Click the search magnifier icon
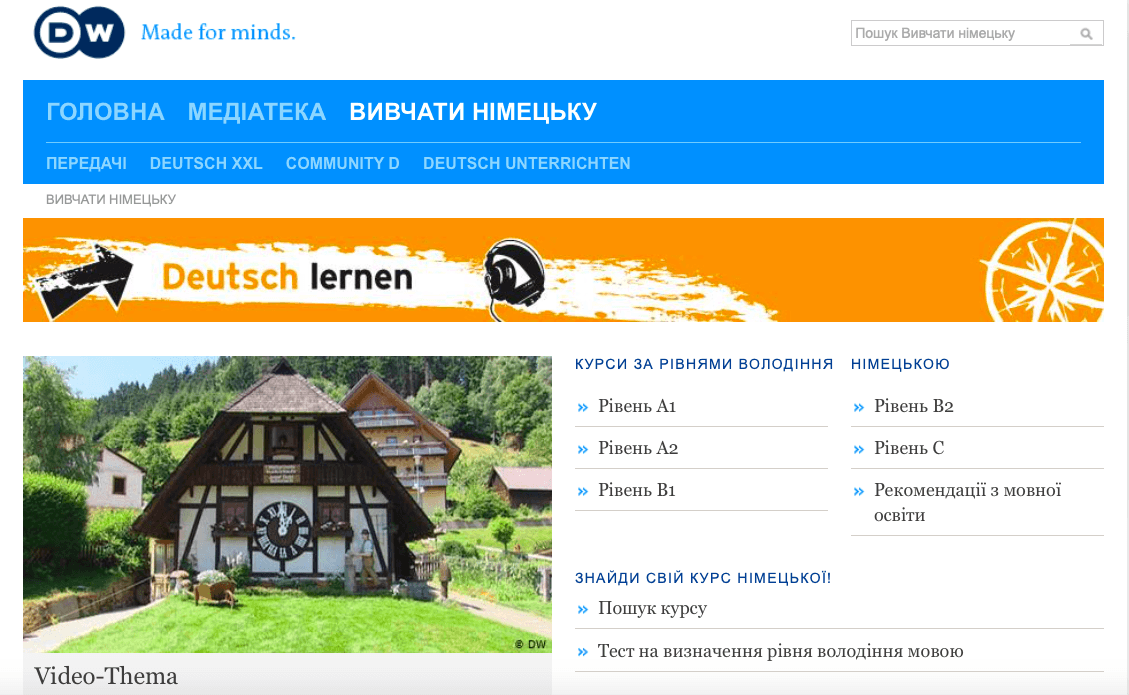1129x695 pixels. pos(1086,34)
